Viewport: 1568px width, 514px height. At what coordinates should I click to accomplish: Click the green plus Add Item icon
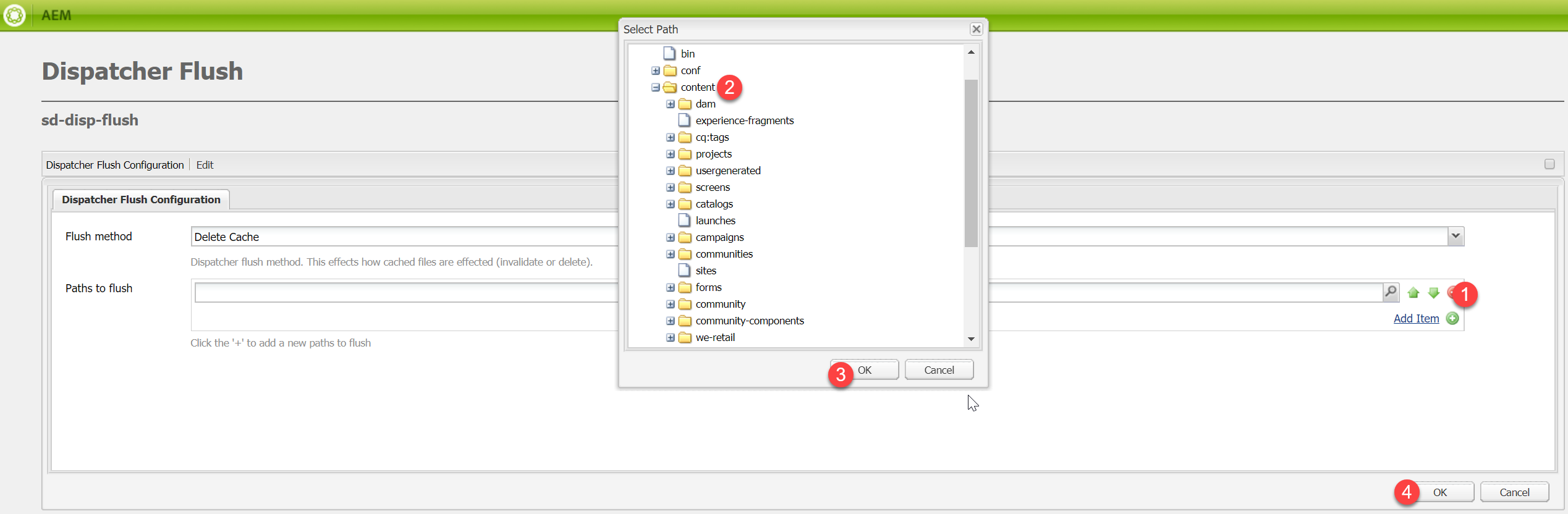[x=1452, y=318]
